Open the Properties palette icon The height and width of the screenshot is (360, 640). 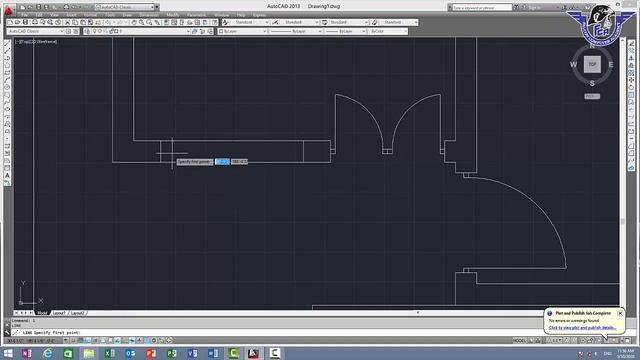click(167, 22)
